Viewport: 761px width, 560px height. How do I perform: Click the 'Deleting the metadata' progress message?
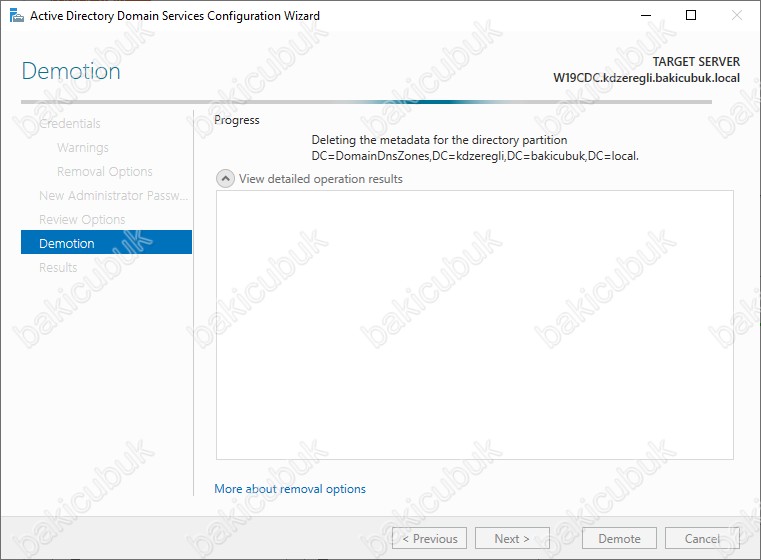[475, 148]
